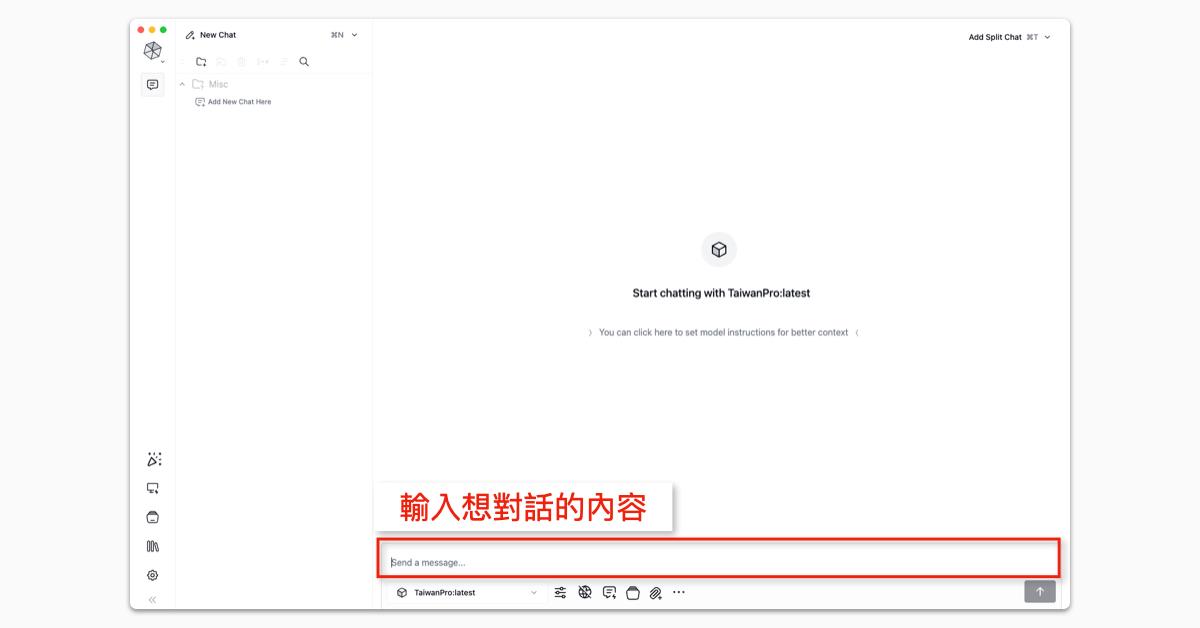Open chat search with the magnifier icon
Image resolution: width=1200 pixels, height=628 pixels.
pyautogui.click(x=304, y=62)
